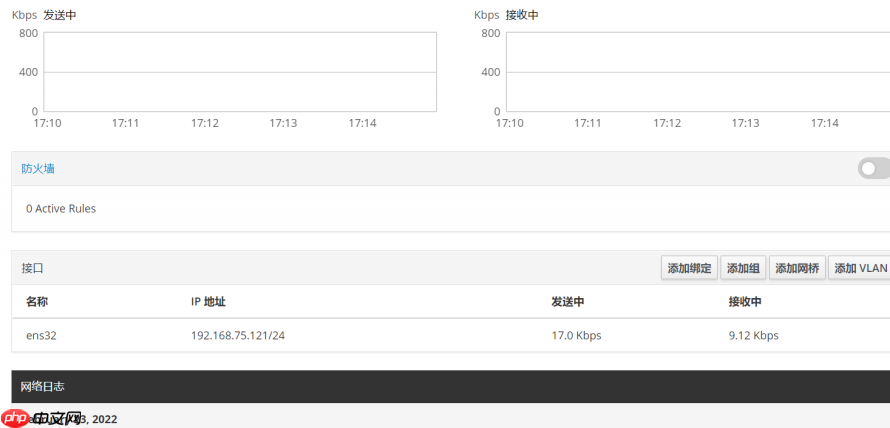Screen dimensions: 890x428
Task: Click the php 中文网 watermark logo
Action: [x=40, y=418]
